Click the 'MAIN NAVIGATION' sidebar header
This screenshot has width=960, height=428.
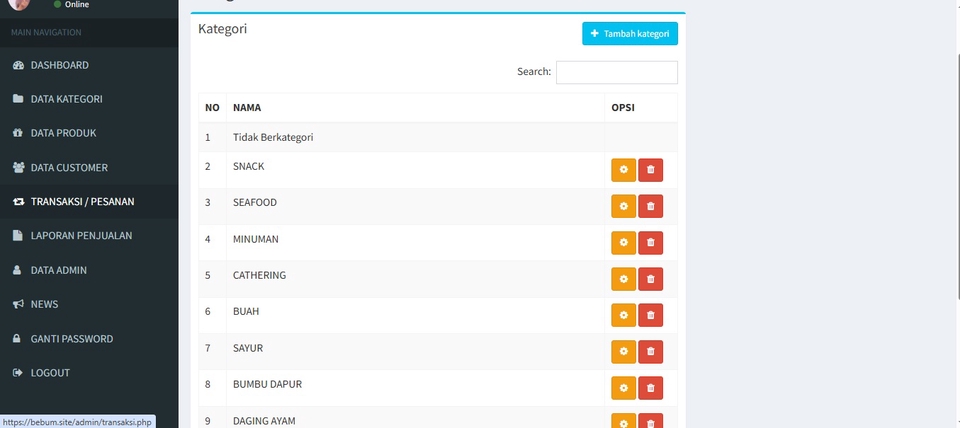click(x=46, y=32)
